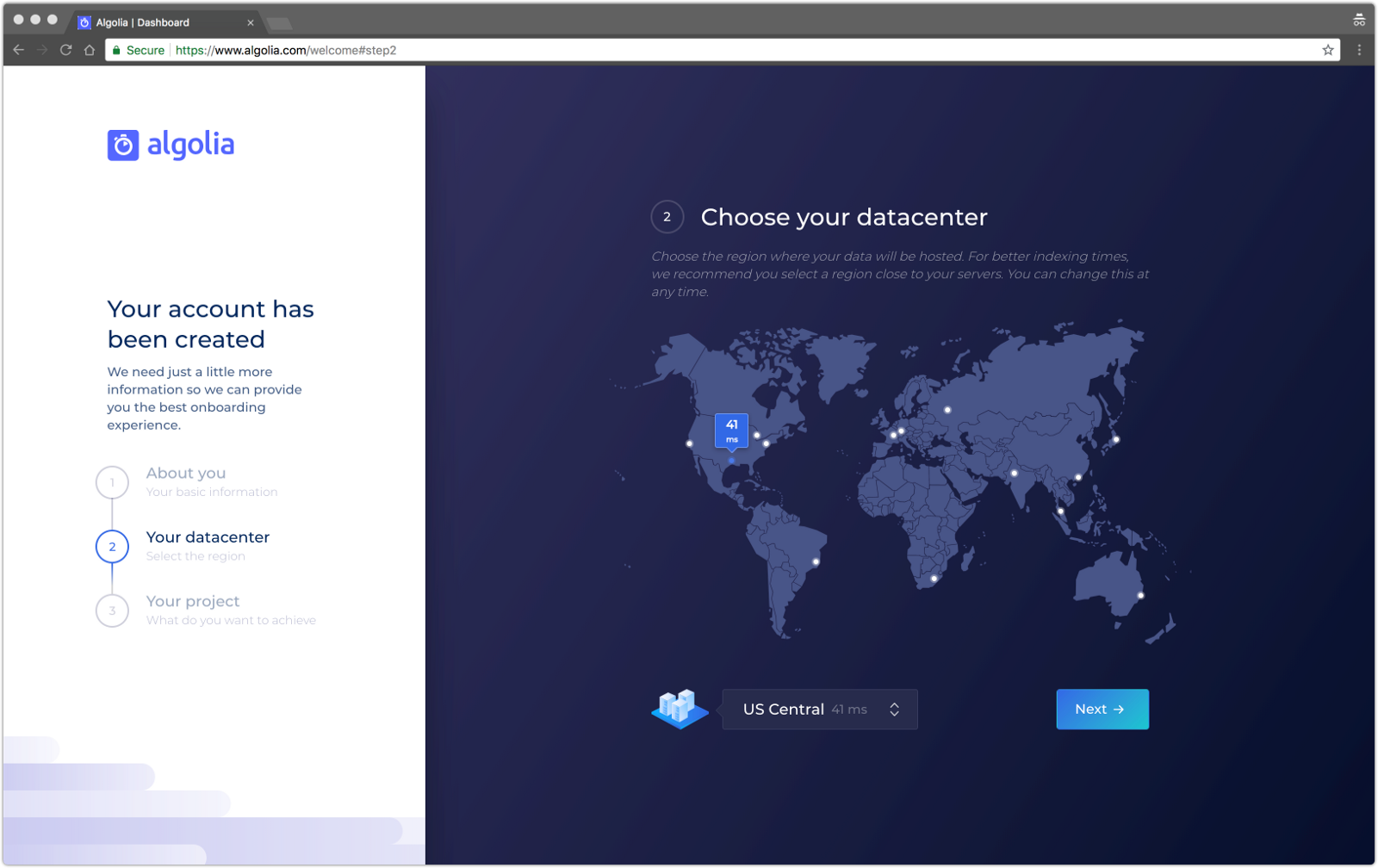Screen dimensions: 1378x868
Task: Select the Australia datacenter dot
Action: (x=1140, y=595)
